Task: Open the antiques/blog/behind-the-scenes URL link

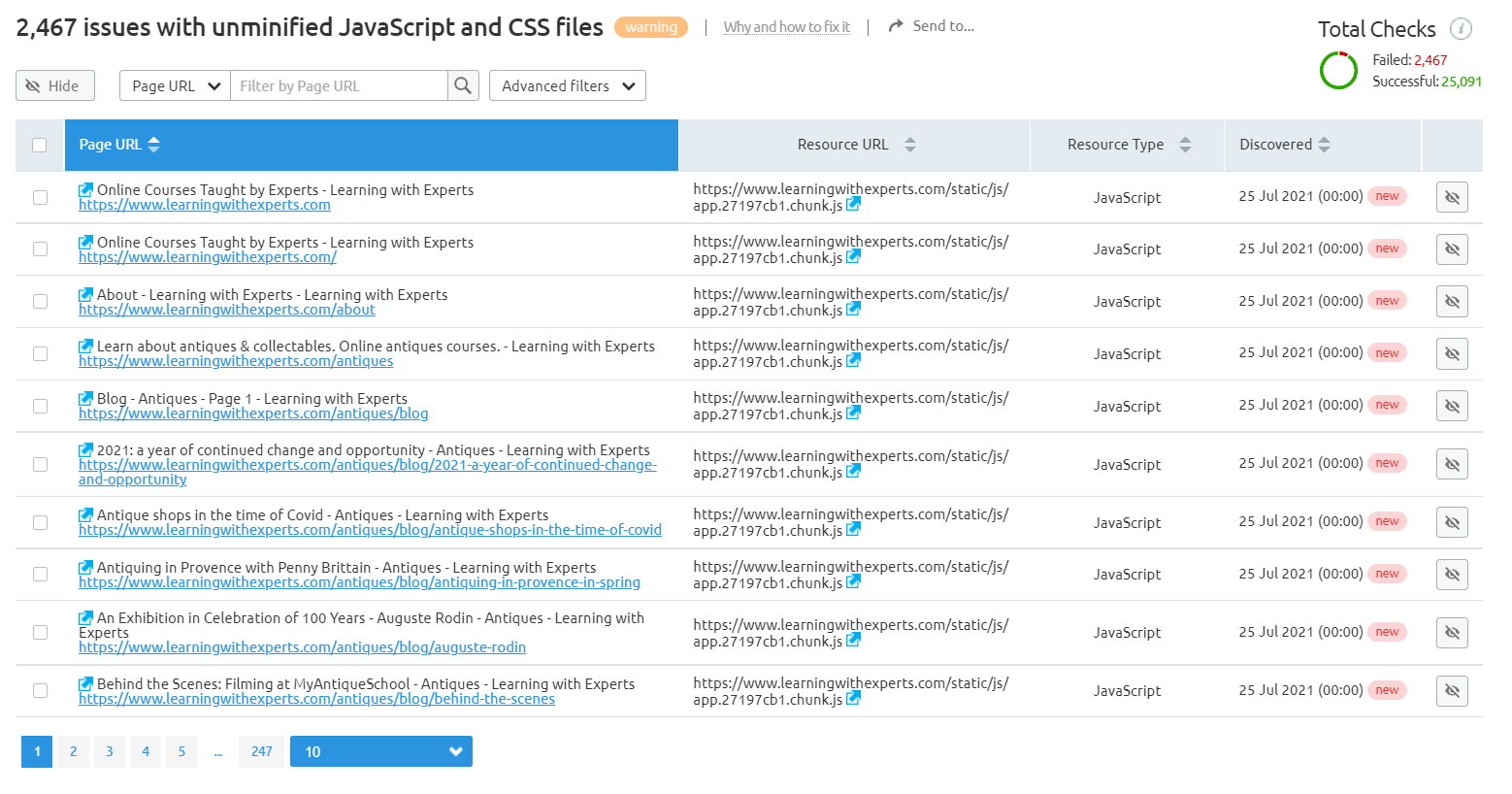Action: pos(317,699)
